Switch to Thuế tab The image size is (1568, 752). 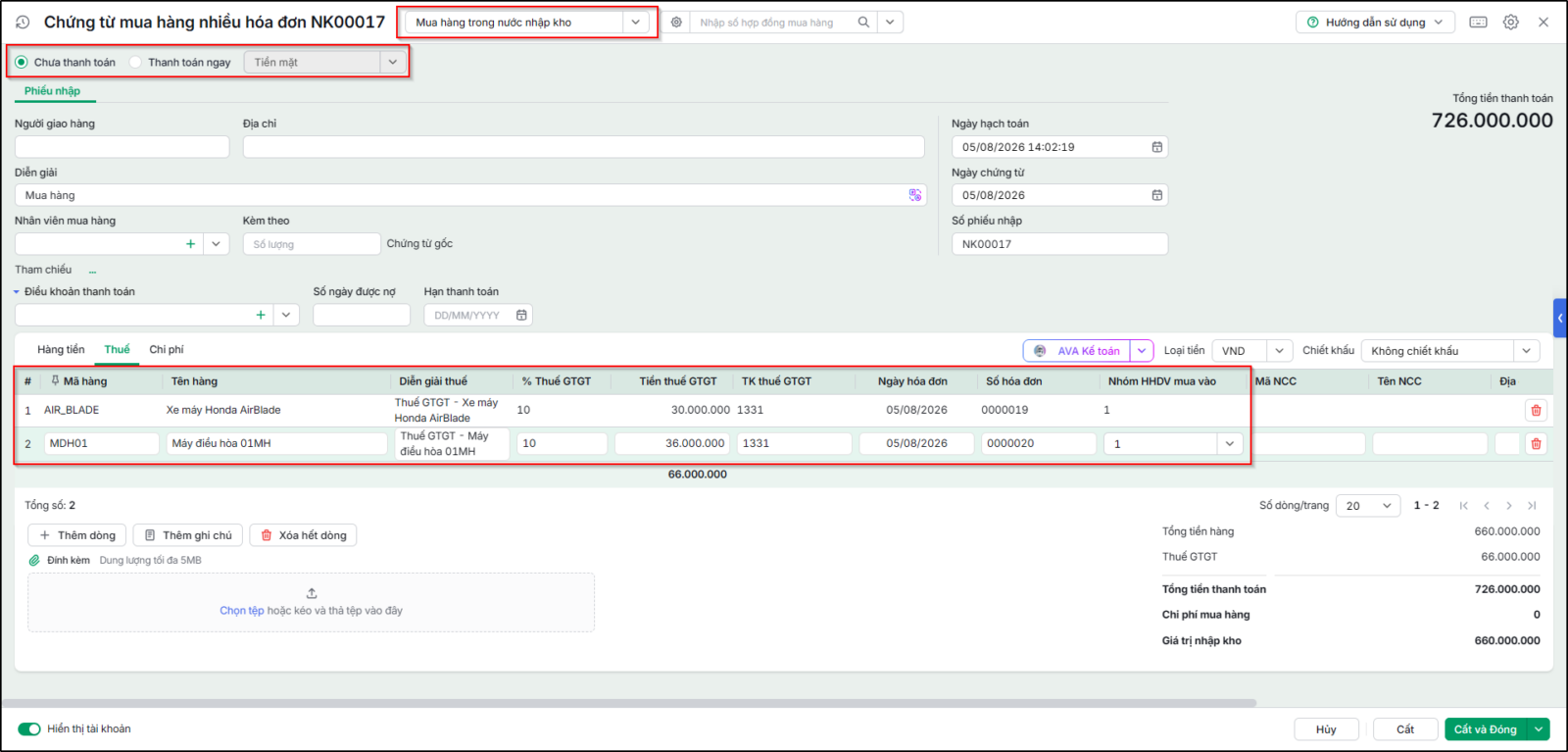click(x=117, y=350)
